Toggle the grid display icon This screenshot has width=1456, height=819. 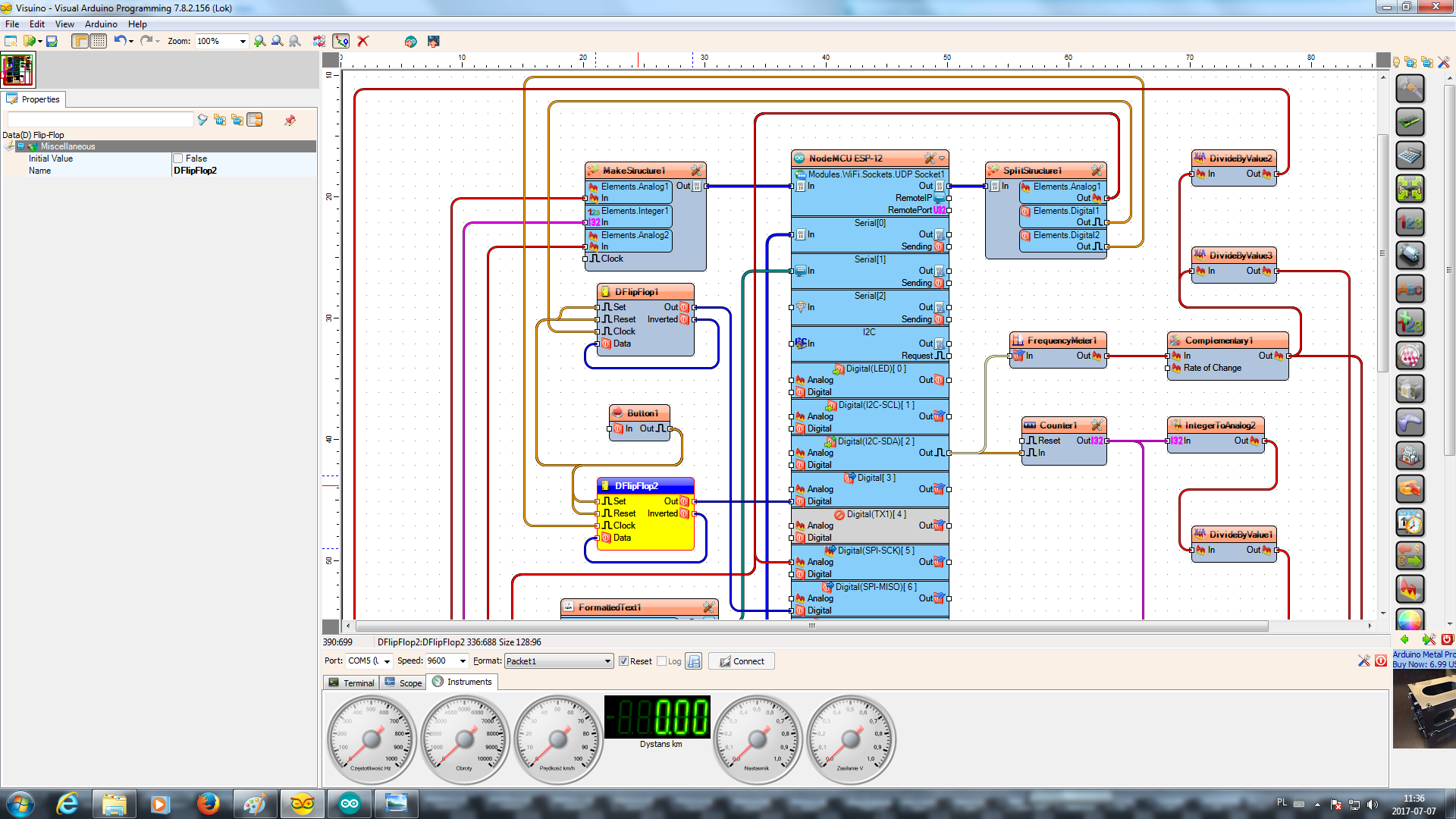99,41
